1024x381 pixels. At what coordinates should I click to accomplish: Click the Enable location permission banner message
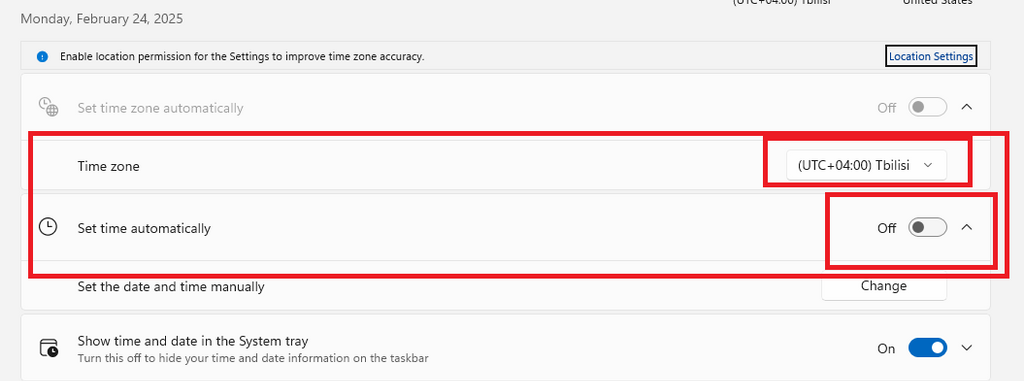click(242, 57)
